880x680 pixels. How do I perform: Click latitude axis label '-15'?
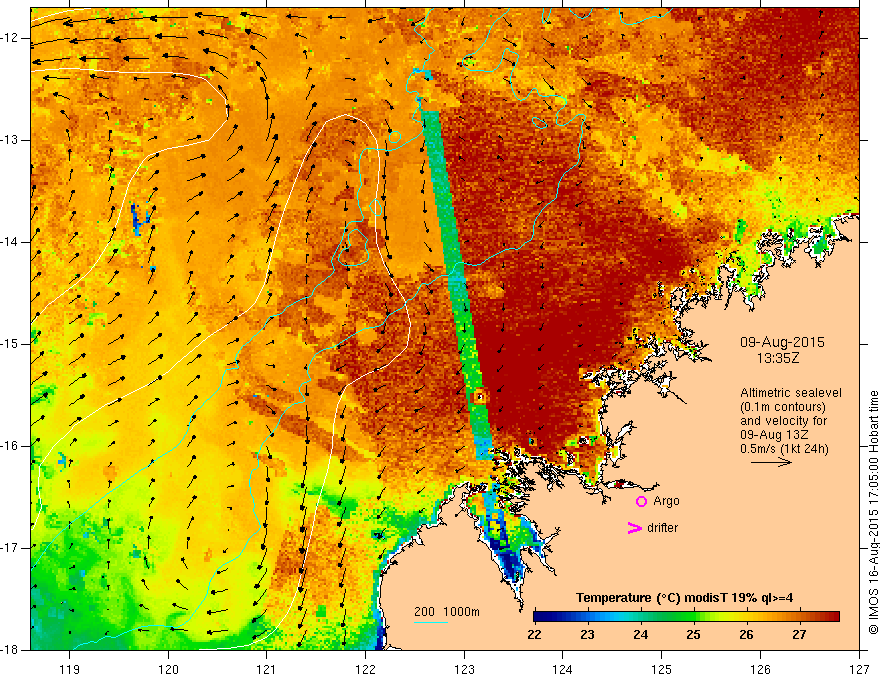[10, 344]
